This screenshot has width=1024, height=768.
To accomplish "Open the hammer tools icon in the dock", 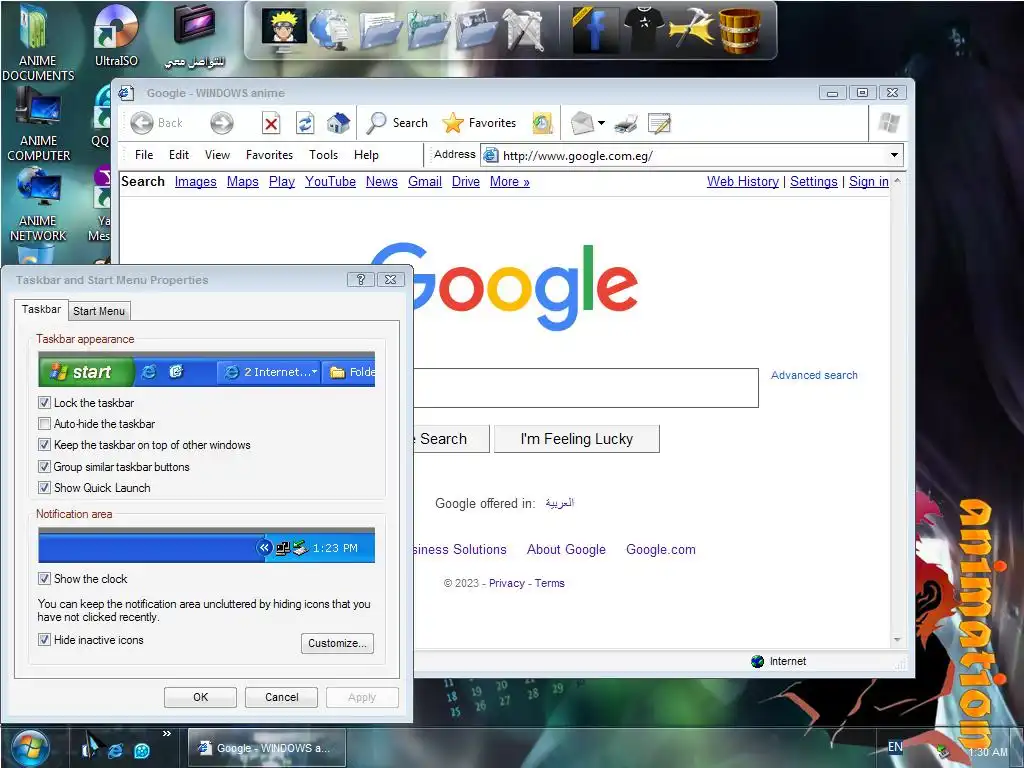I will [x=692, y=30].
